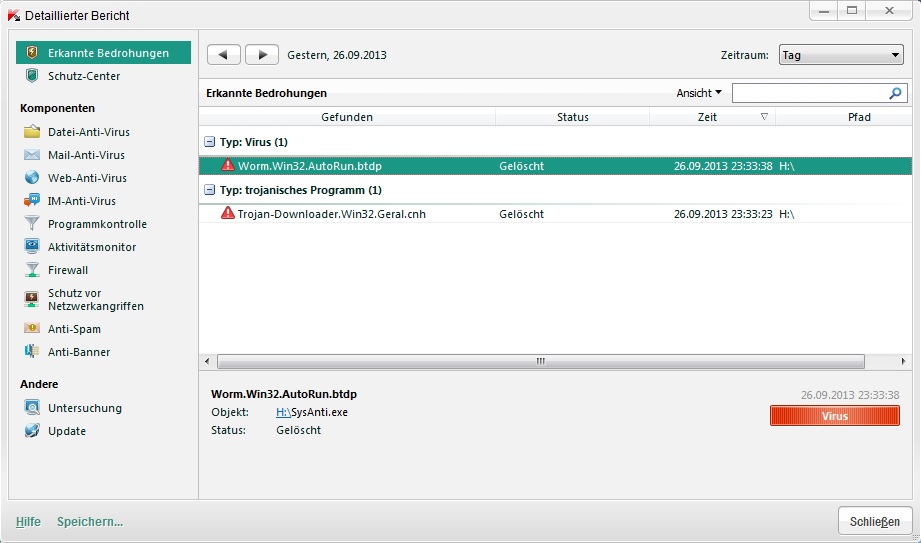921x543 pixels.
Task: Select the Trojan-Downloader.Win32.Geral.cnh row
Action: [555, 213]
